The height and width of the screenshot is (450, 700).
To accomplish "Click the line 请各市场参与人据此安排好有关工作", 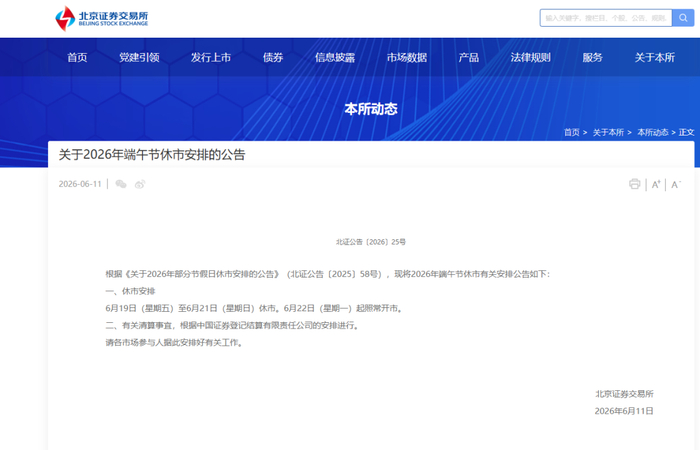I will [x=175, y=342].
